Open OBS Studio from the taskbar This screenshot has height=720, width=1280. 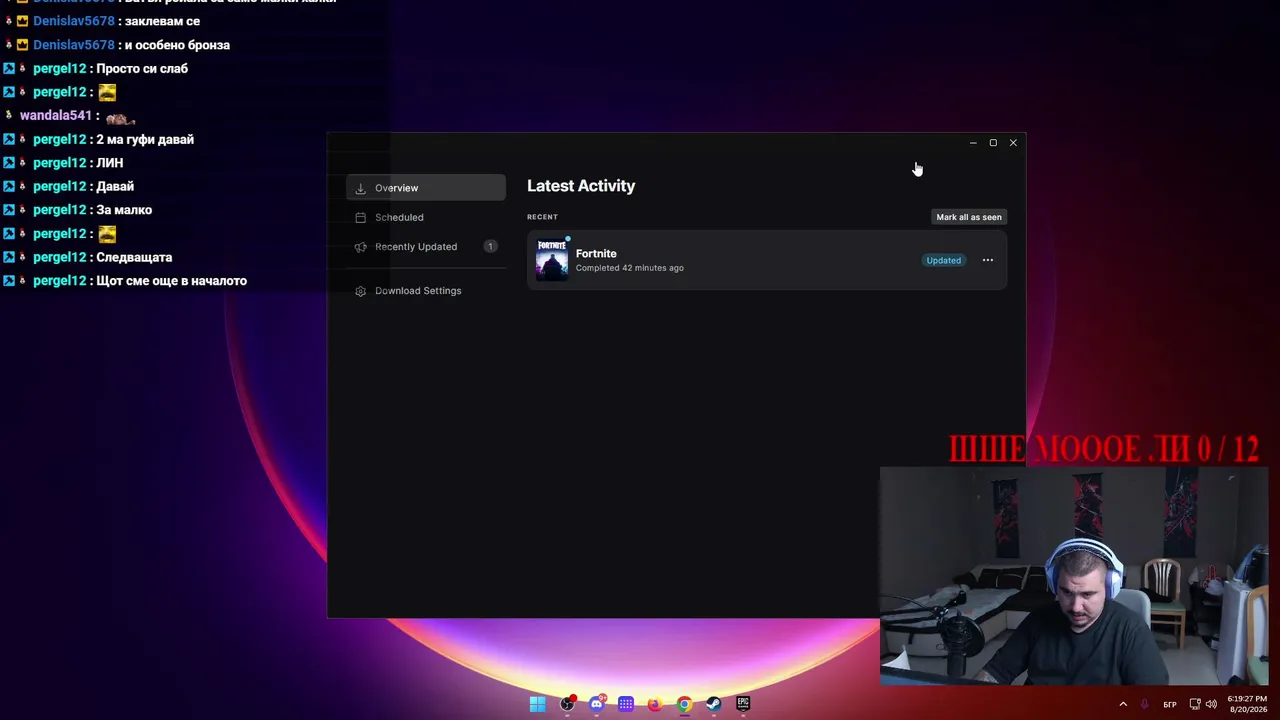tap(567, 704)
